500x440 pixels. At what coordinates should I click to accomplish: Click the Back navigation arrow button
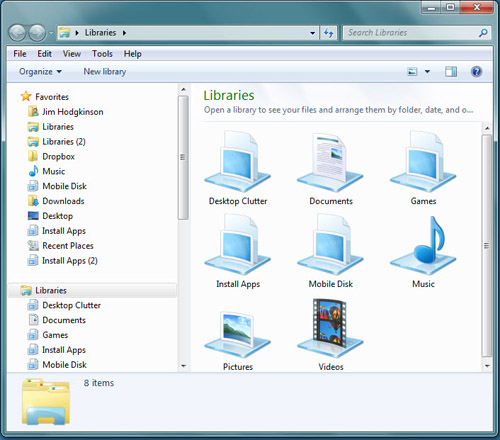point(17,33)
